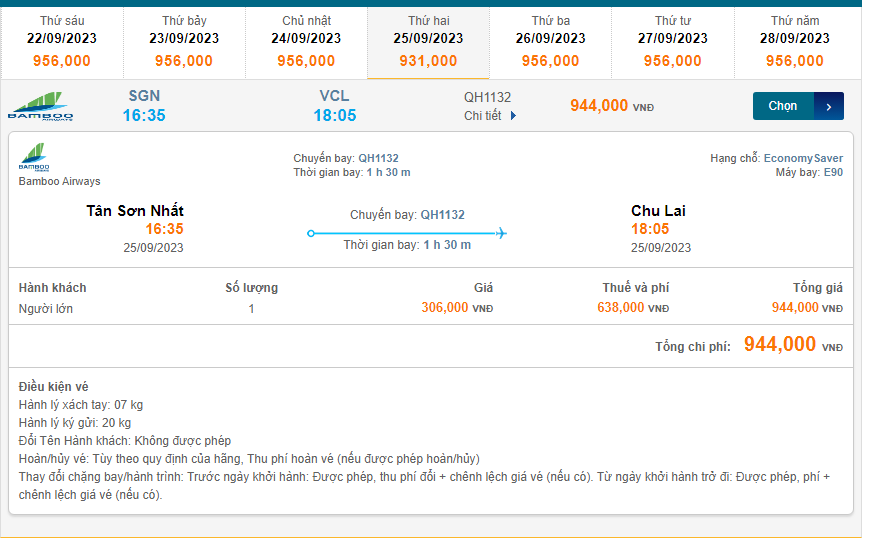Click the SGN 16:35 departure info
871x543 pixels.
pos(144,106)
